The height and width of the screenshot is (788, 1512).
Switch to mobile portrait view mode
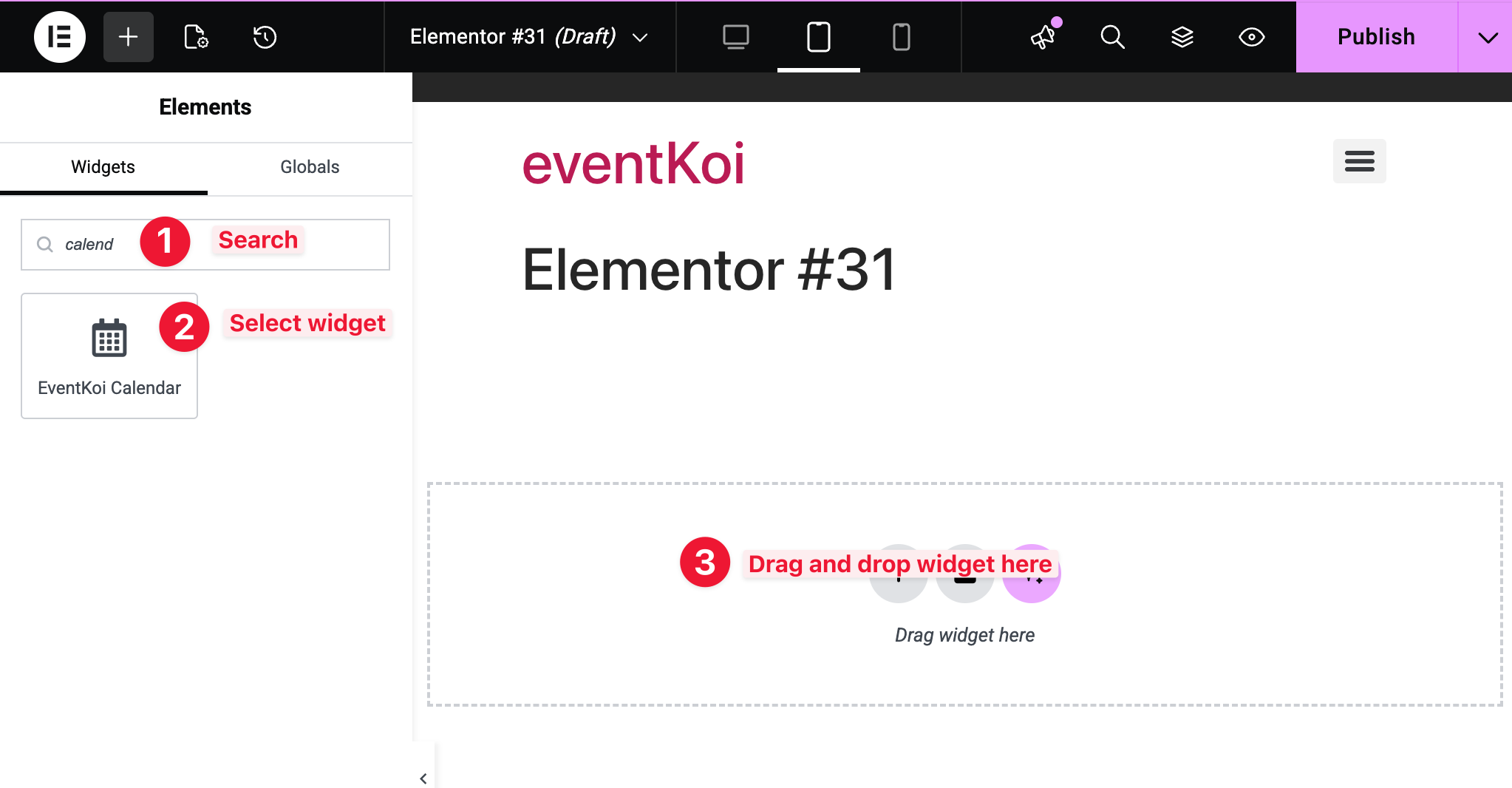tap(901, 37)
